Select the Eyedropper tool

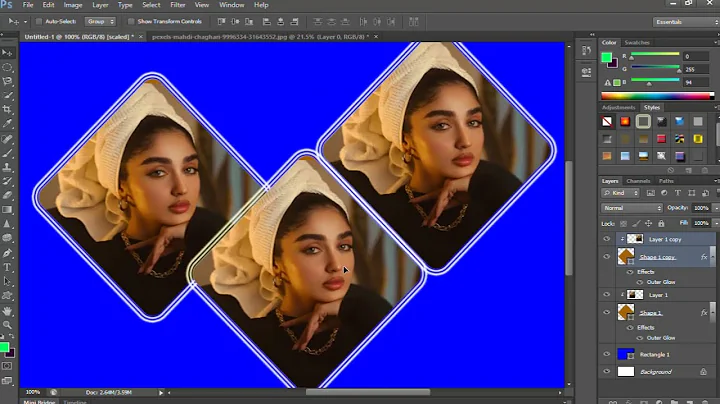pyautogui.click(x=7, y=123)
